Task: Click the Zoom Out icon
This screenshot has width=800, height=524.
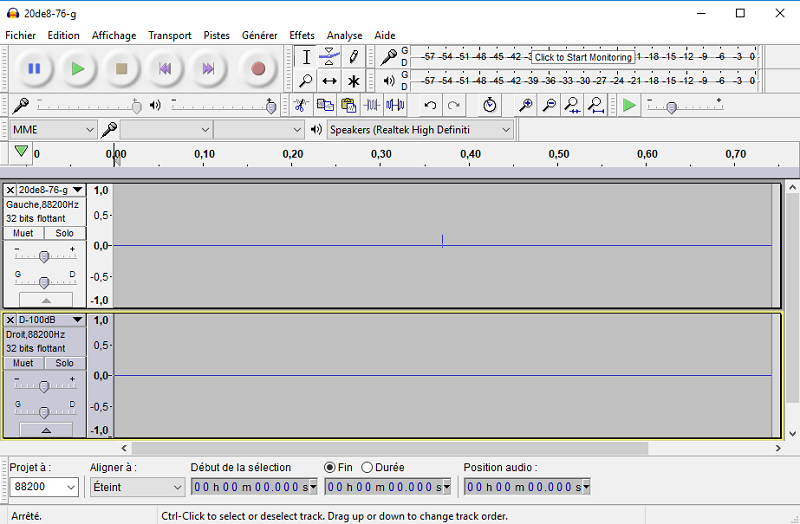Action: tap(549, 106)
